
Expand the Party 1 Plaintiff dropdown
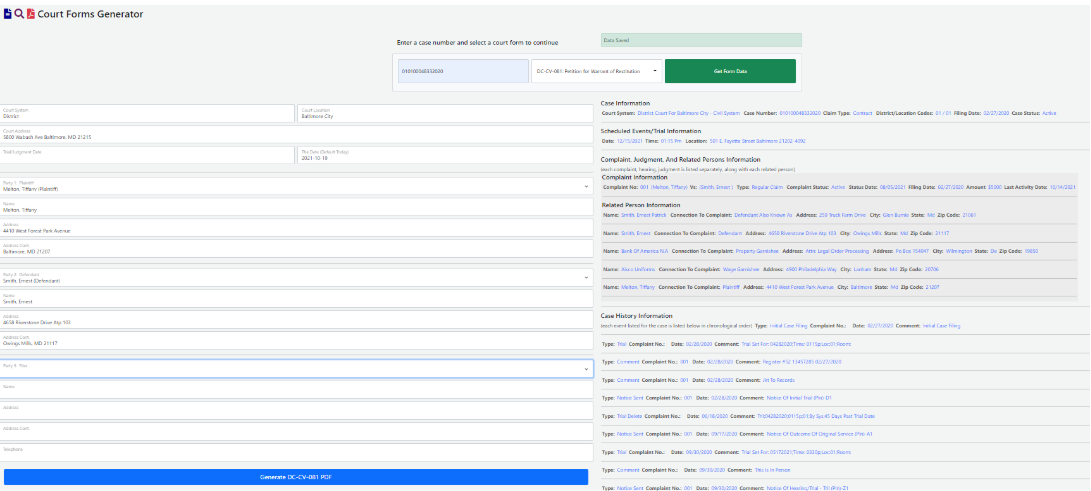[x=295, y=186]
